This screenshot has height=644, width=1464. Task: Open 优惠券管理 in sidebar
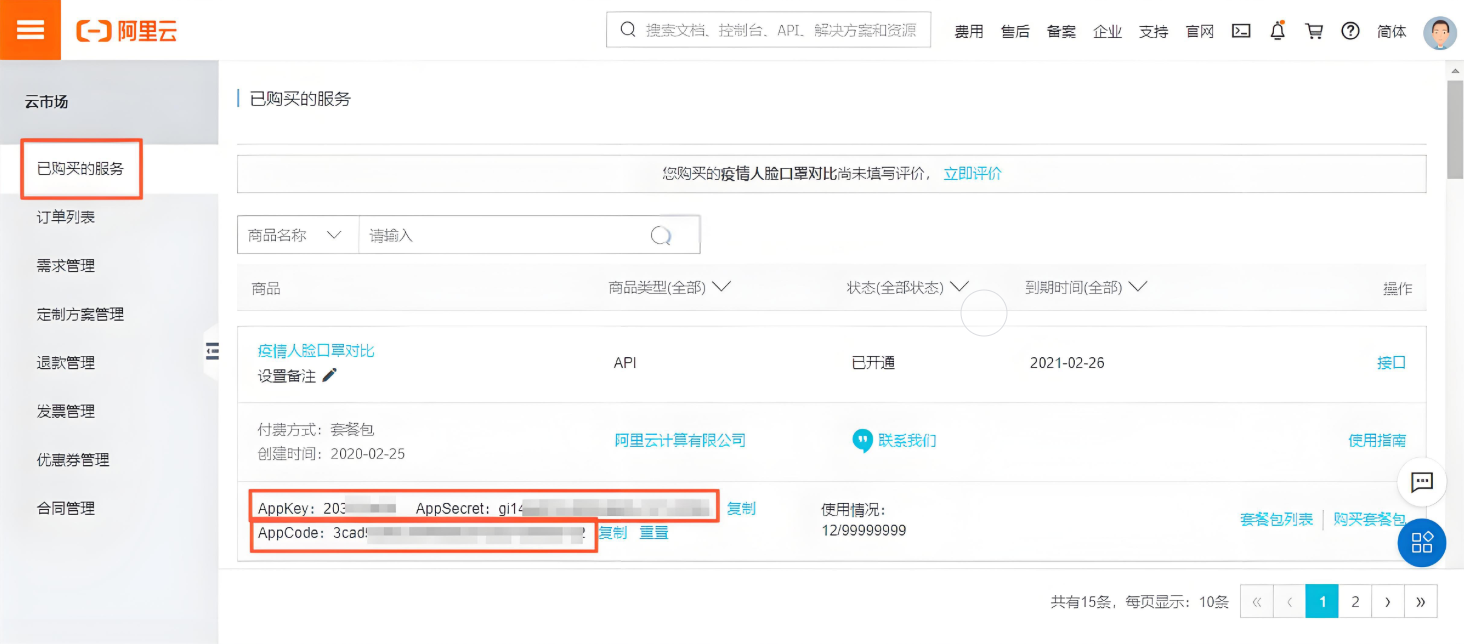[73, 460]
